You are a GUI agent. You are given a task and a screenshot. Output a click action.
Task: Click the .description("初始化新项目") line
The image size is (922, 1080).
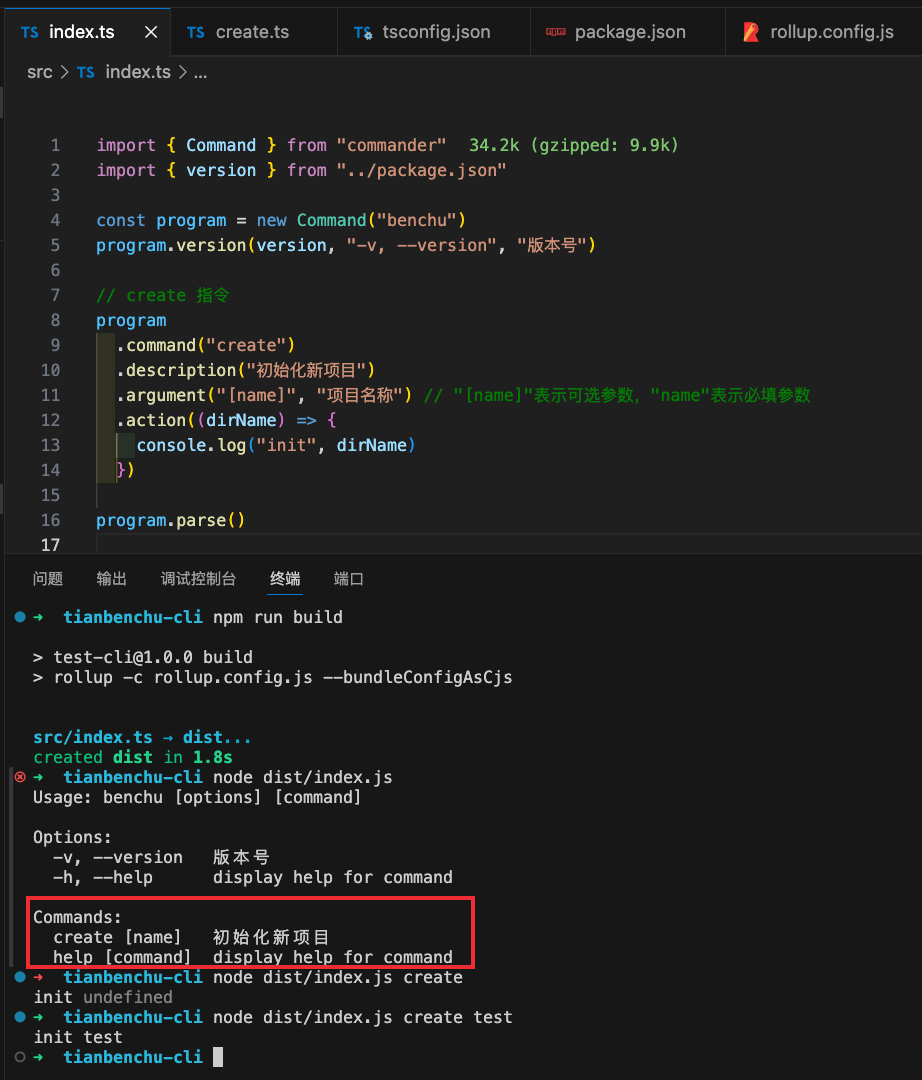(x=245, y=370)
